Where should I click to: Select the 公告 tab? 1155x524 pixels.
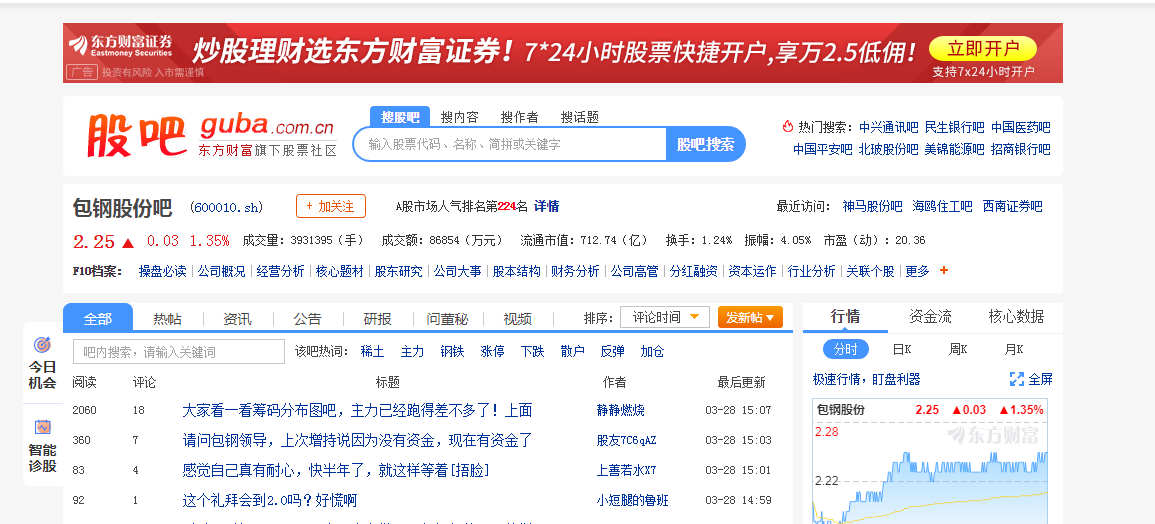click(307, 318)
